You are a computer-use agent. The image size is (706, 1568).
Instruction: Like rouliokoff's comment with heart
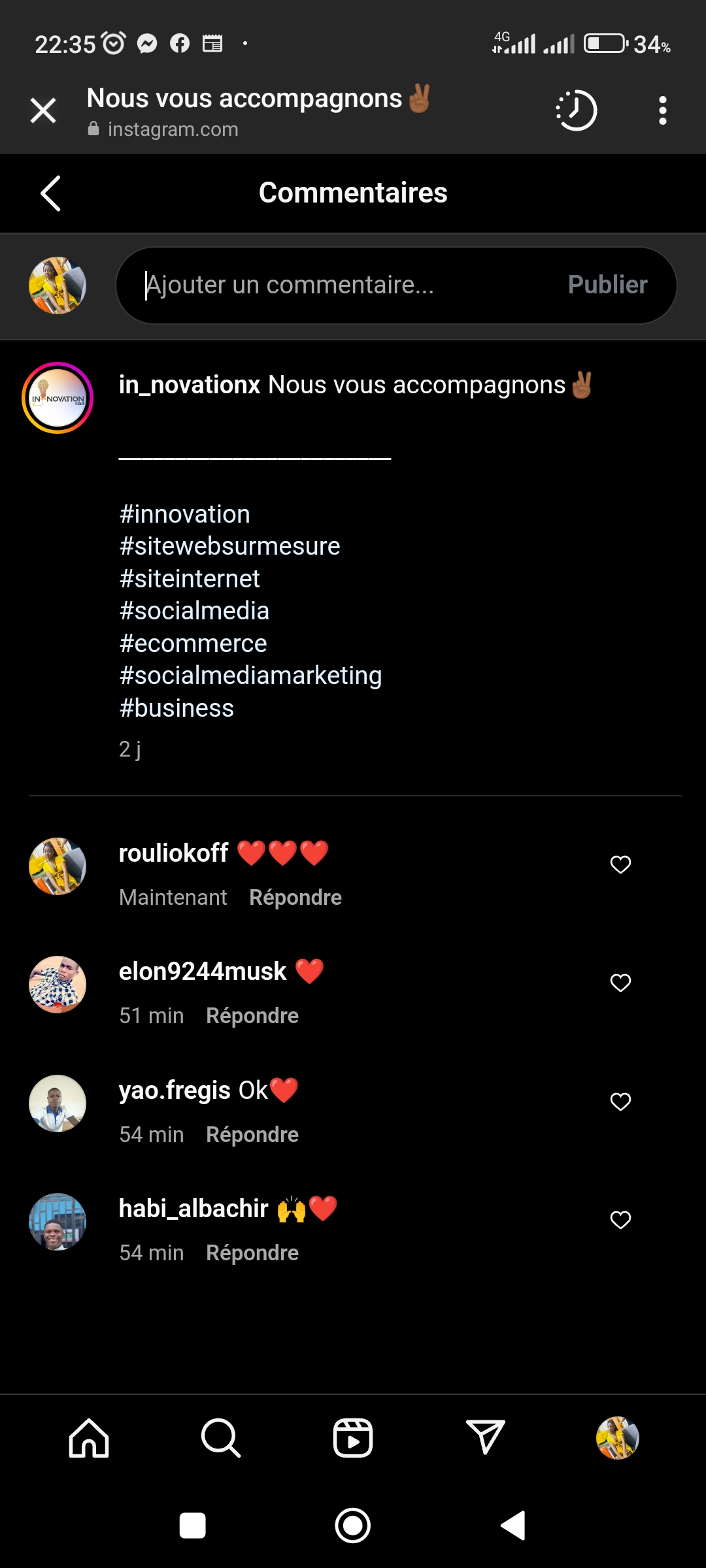620,864
